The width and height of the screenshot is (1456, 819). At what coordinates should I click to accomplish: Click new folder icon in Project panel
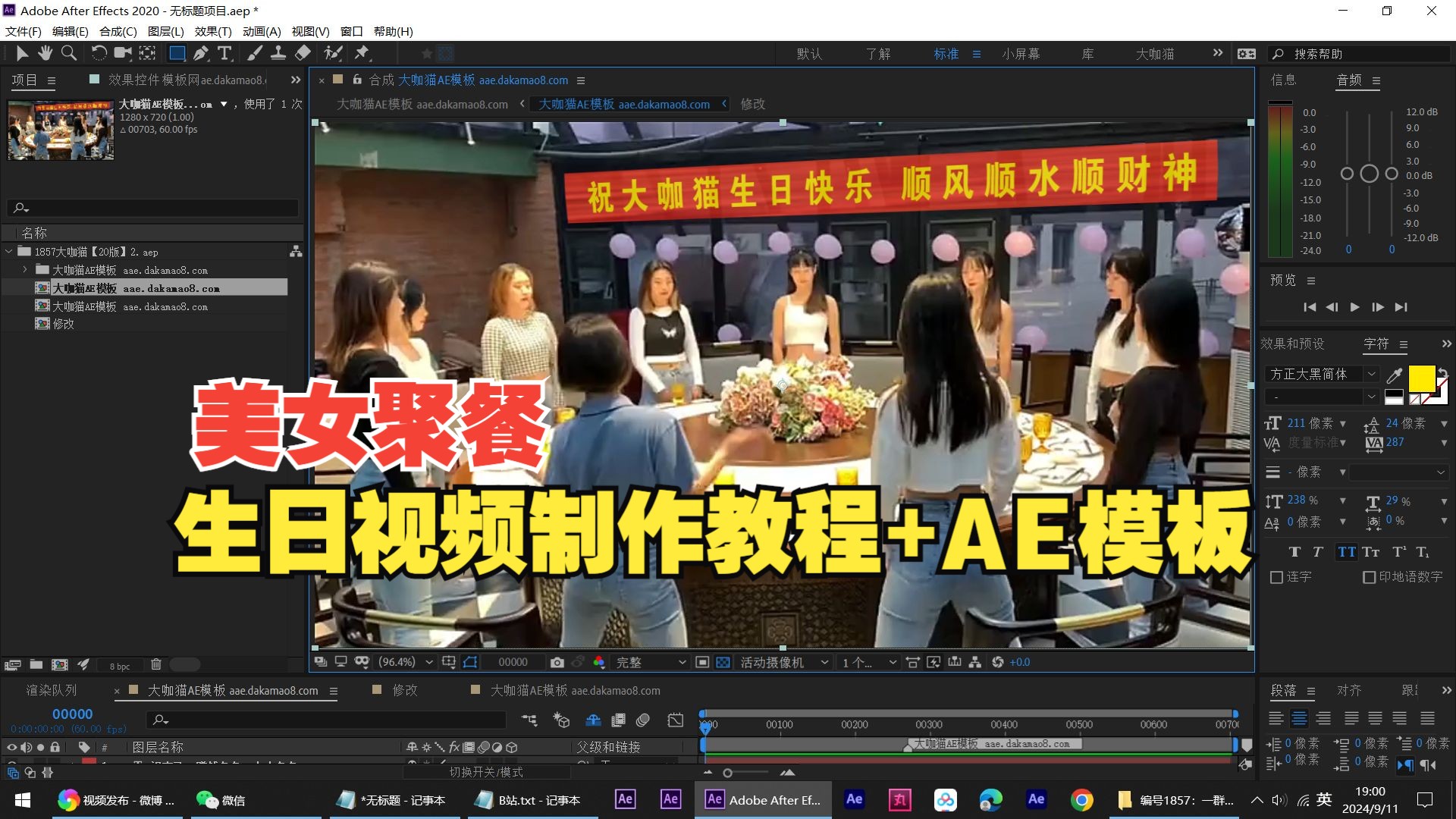pyautogui.click(x=36, y=664)
